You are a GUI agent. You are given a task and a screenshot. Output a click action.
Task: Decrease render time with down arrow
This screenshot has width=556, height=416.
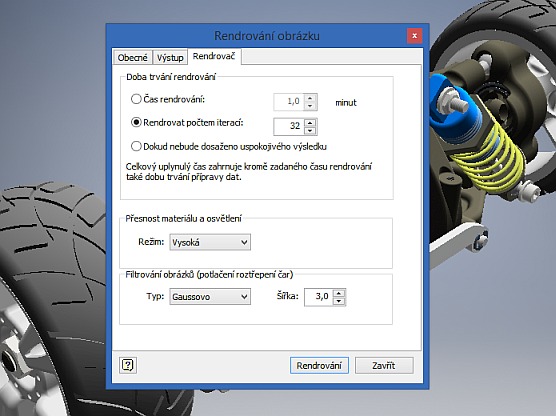click(x=310, y=106)
